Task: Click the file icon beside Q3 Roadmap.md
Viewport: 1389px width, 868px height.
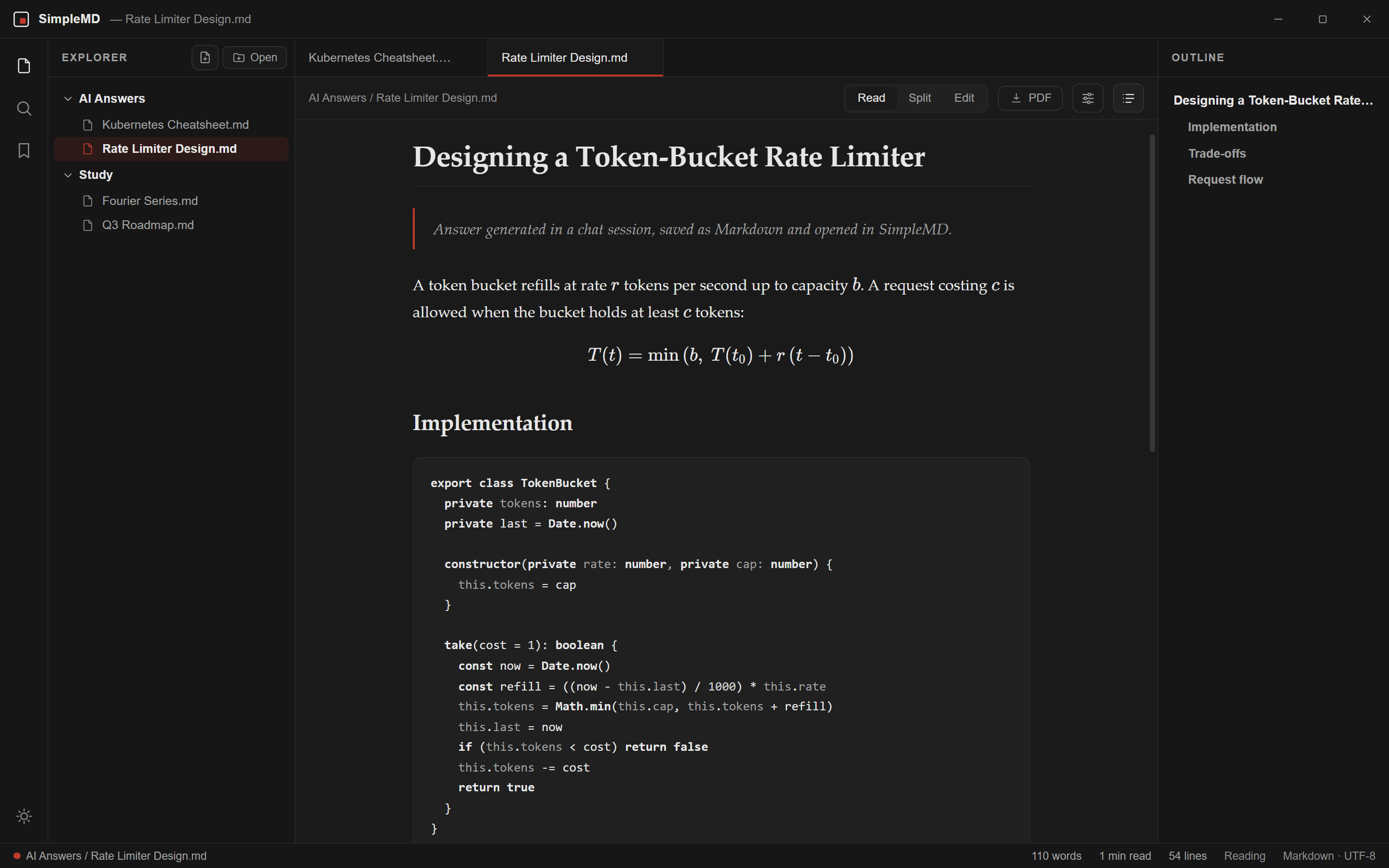Action: [x=88, y=225]
